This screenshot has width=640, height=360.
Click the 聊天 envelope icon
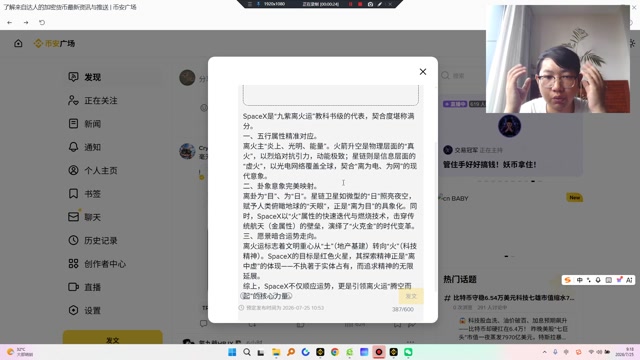pos(73,217)
